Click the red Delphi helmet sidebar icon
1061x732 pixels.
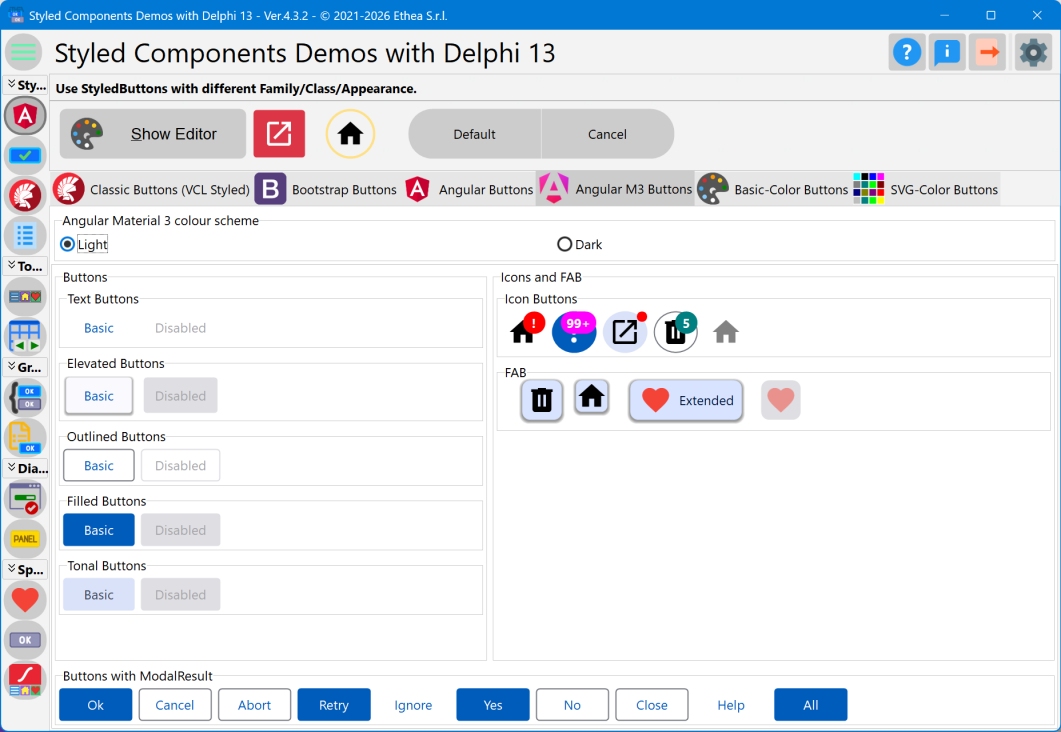point(25,196)
